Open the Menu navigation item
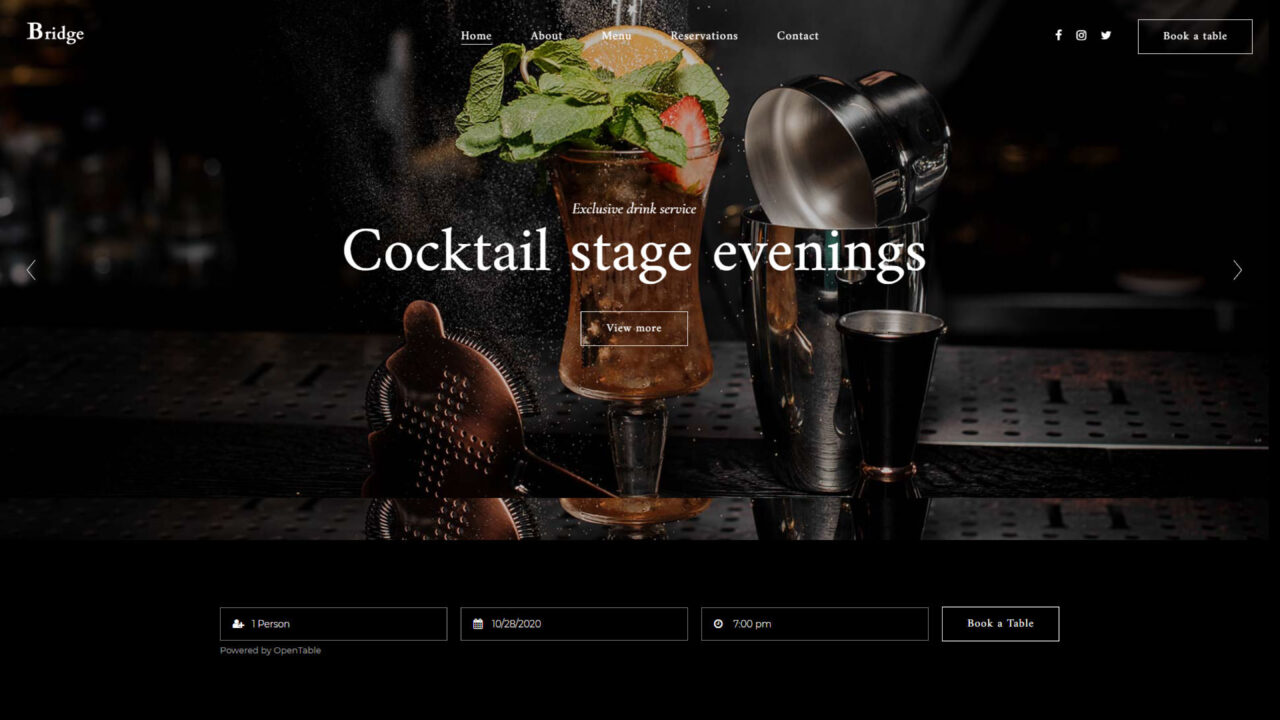Screen dimensions: 1280x720 point(616,36)
